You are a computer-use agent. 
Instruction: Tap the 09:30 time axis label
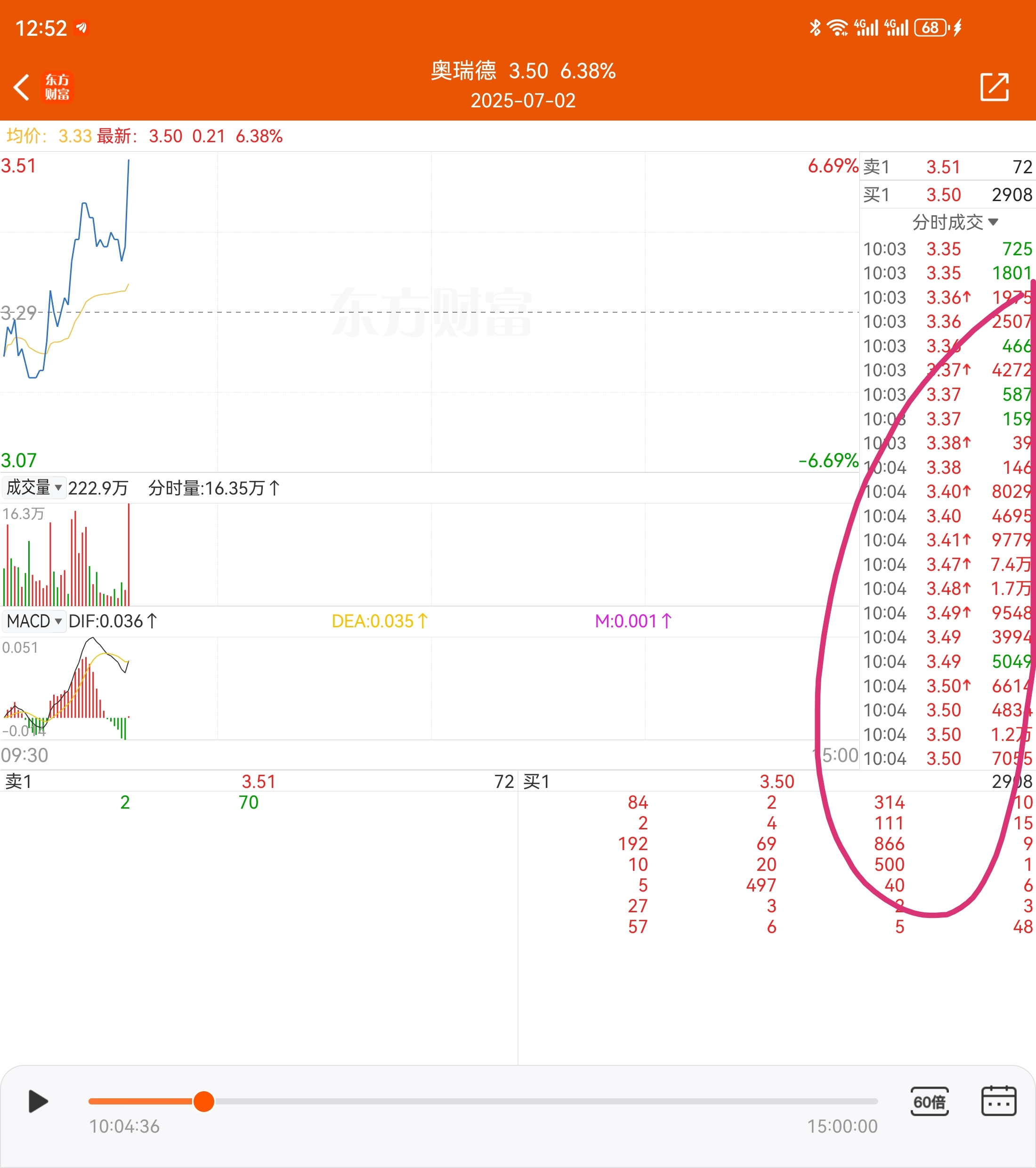[24, 755]
